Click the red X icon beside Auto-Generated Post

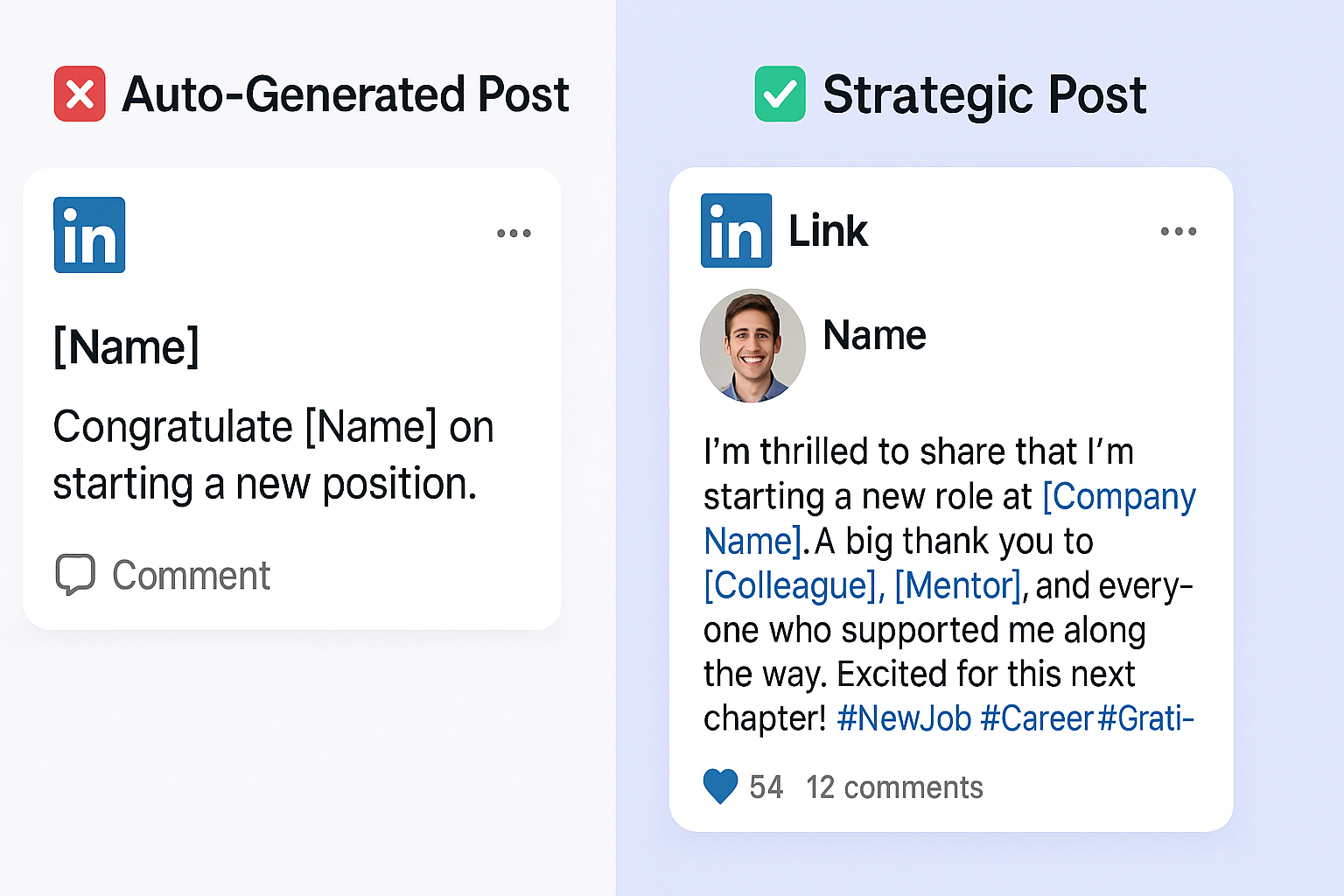tap(80, 94)
